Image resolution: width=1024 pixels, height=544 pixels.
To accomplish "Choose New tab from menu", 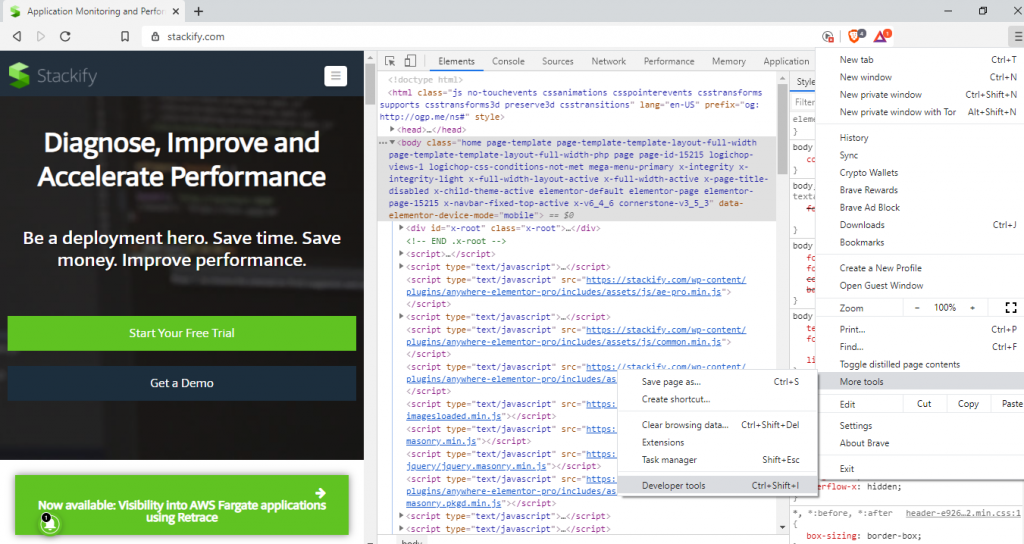I will pyautogui.click(x=920, y=59).
